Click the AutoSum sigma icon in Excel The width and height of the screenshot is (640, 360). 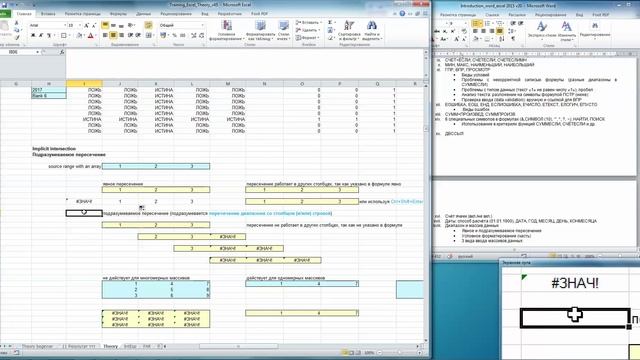click(330, 22)
